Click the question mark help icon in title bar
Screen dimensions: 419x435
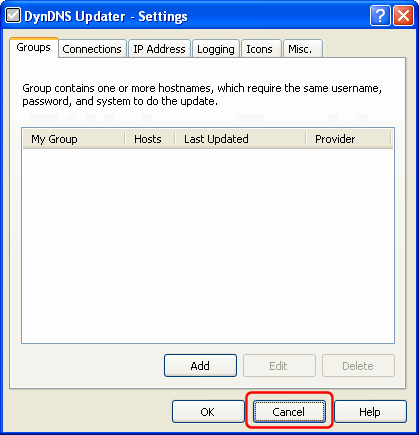click(x=380, y=15)
